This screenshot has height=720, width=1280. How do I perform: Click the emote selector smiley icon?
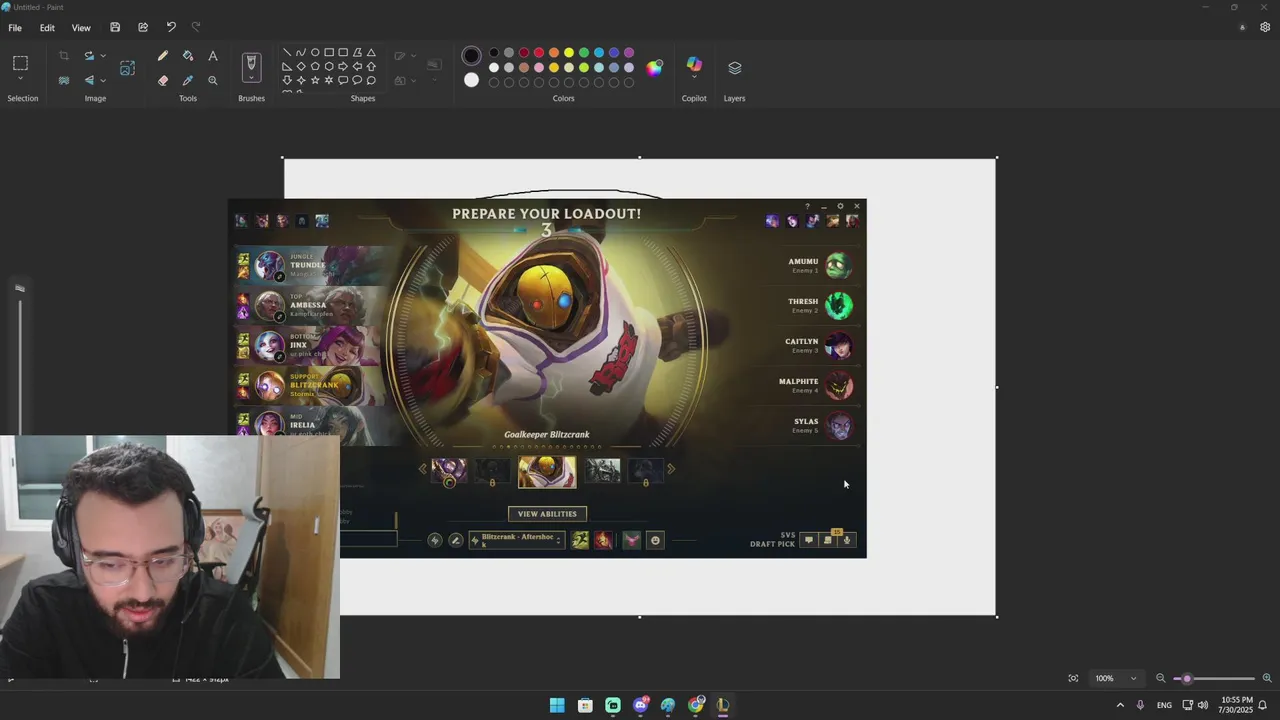(x=655, y=540)
